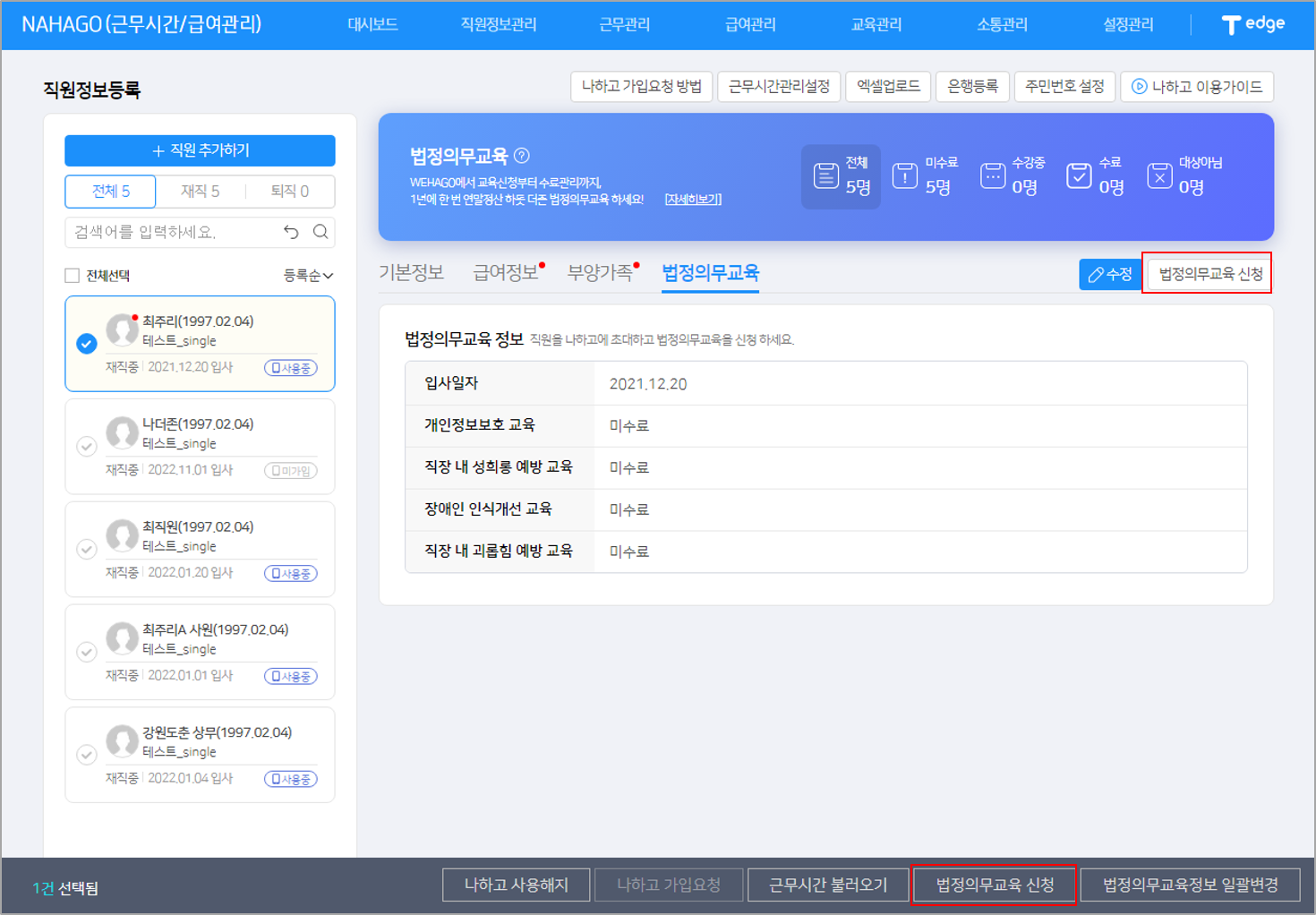This screenshot has height=915, width=1316.
Task: Click the 전체 5명 document icon
Action: point(825,175)
